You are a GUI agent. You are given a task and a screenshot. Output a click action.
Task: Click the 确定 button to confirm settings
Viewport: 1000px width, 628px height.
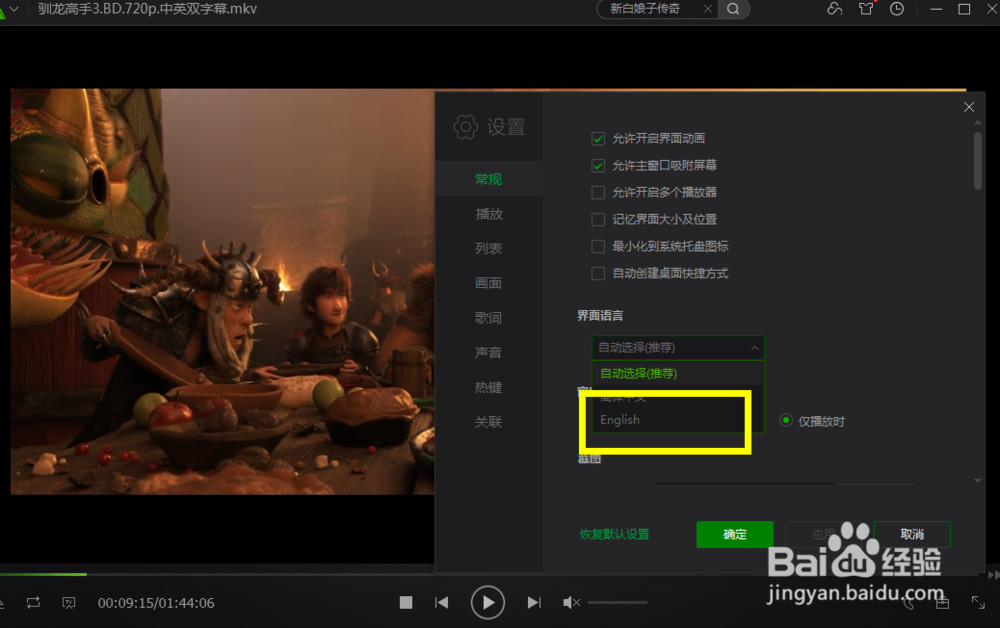tap(734, 534)
